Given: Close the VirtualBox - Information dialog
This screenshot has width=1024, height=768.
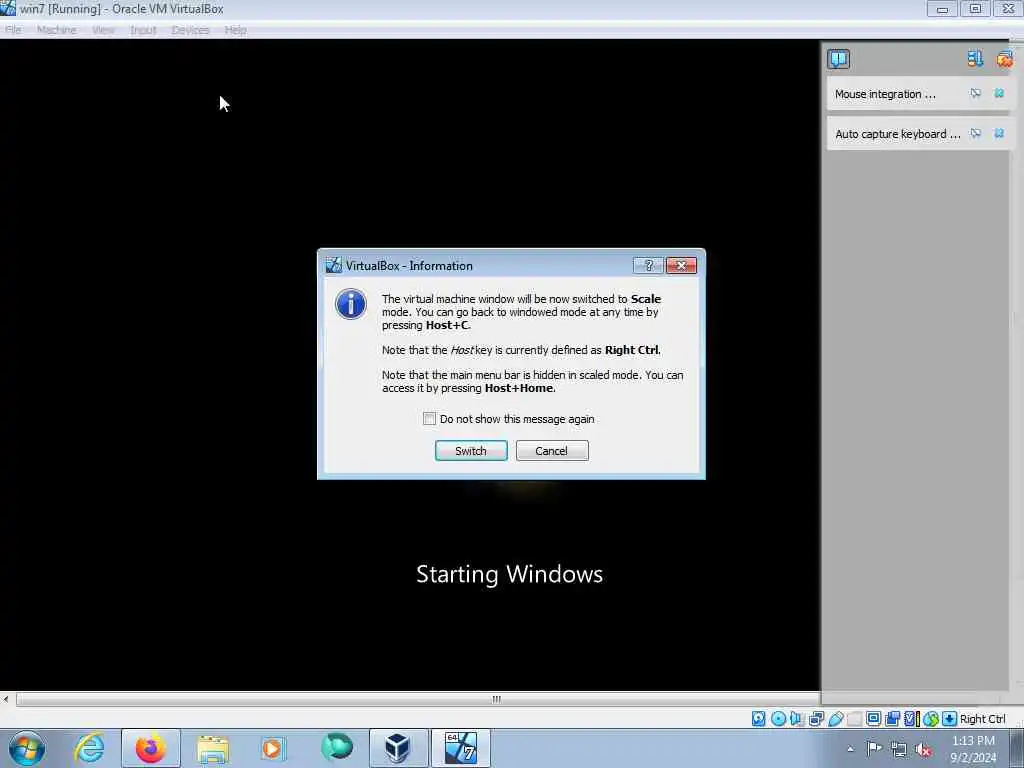Looking at the screenshot, I should [681, 265].
